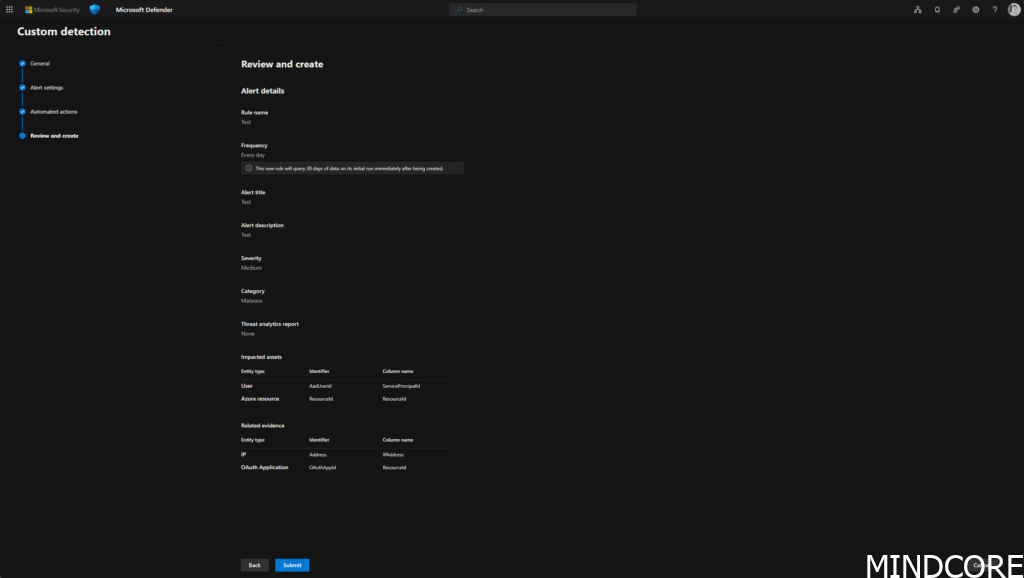Open the settings gear
The image size is (1024, 578).
tap(976, 10)
